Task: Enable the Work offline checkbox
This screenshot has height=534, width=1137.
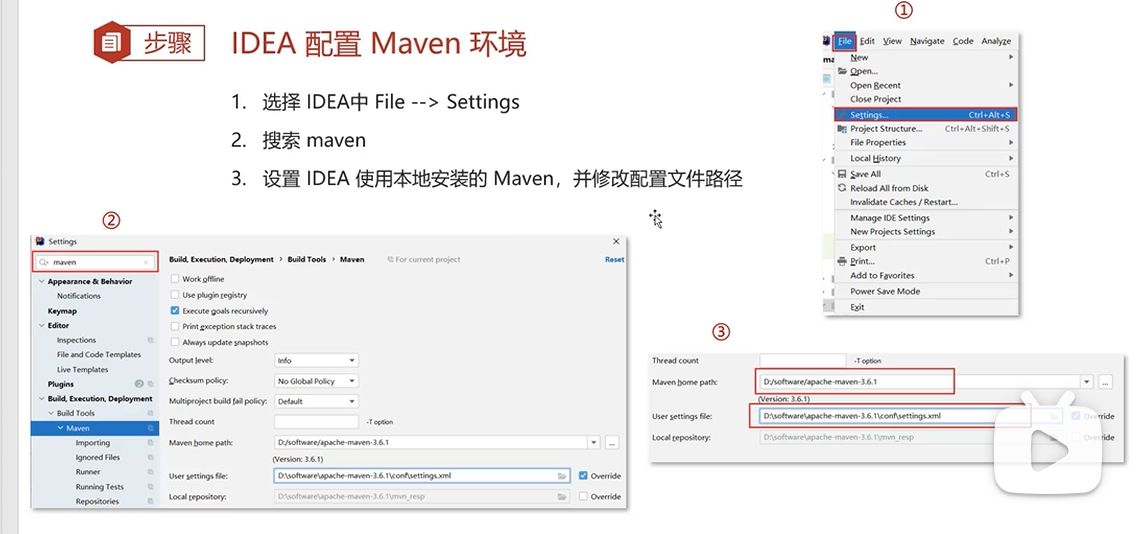Action: click(x=175, y=279)
